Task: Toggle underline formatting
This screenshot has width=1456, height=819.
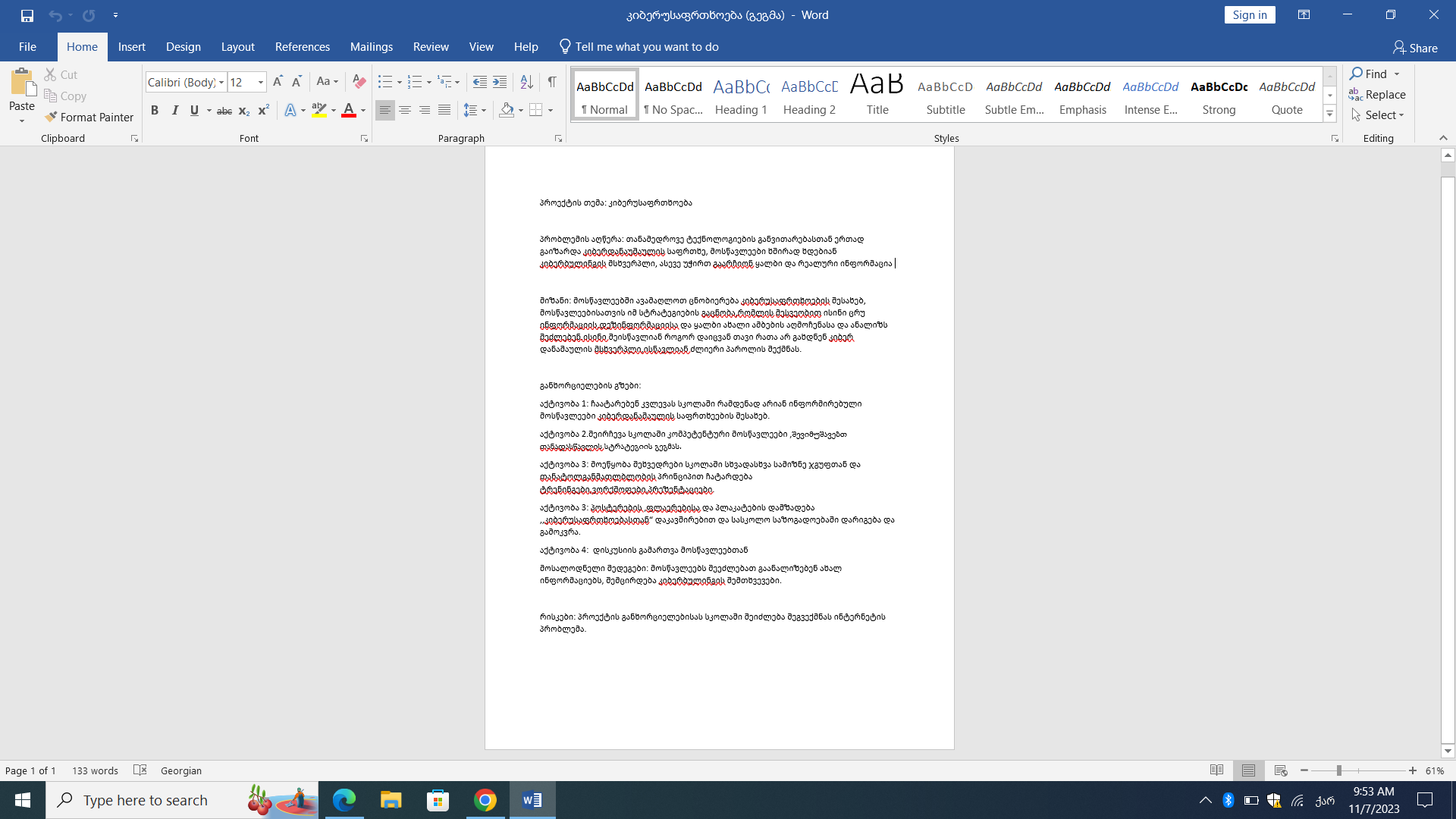Action: (194, 111)
